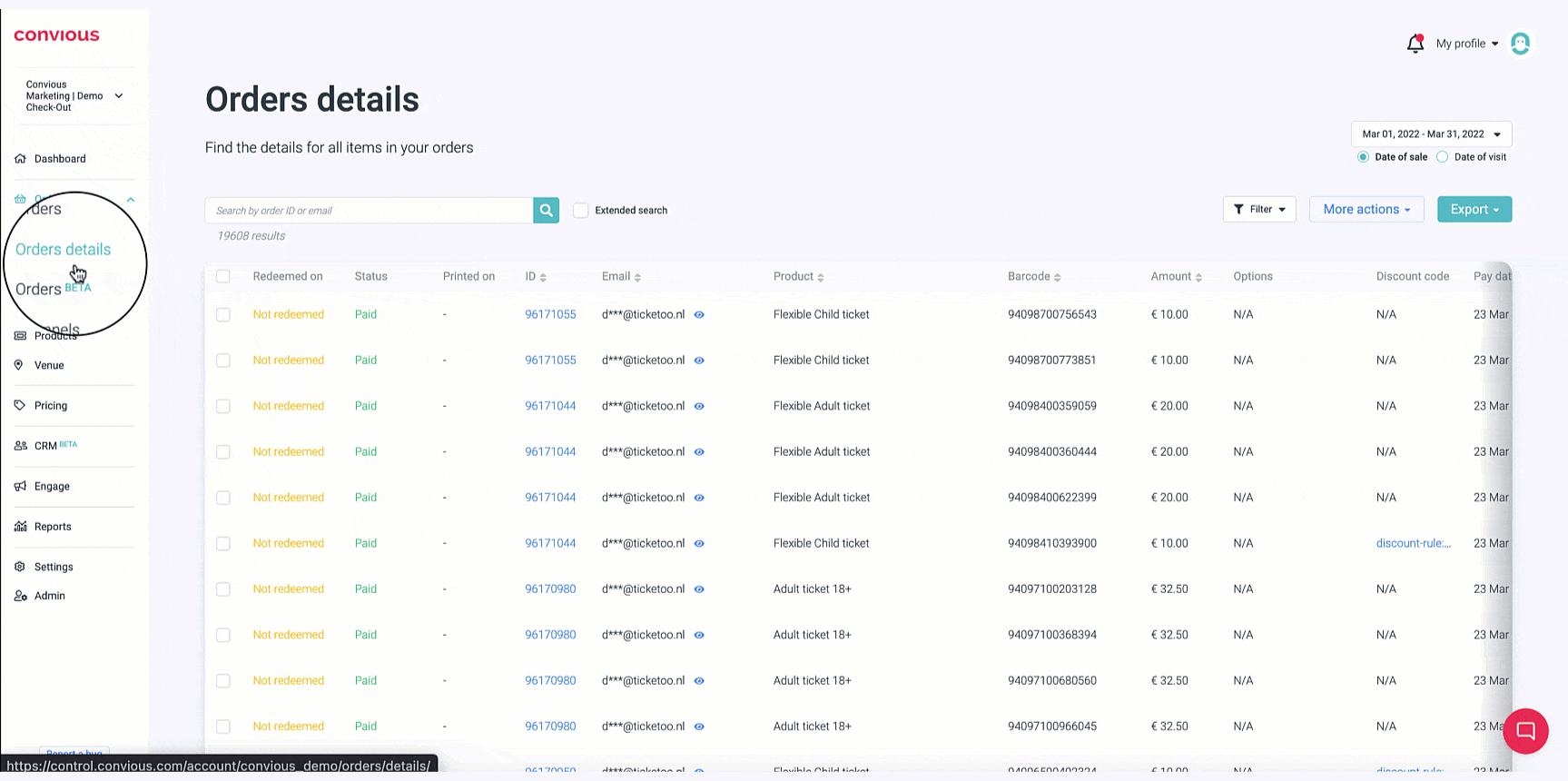Open order 96171055 for barcode 94098700756543

[x=550, y=315]
